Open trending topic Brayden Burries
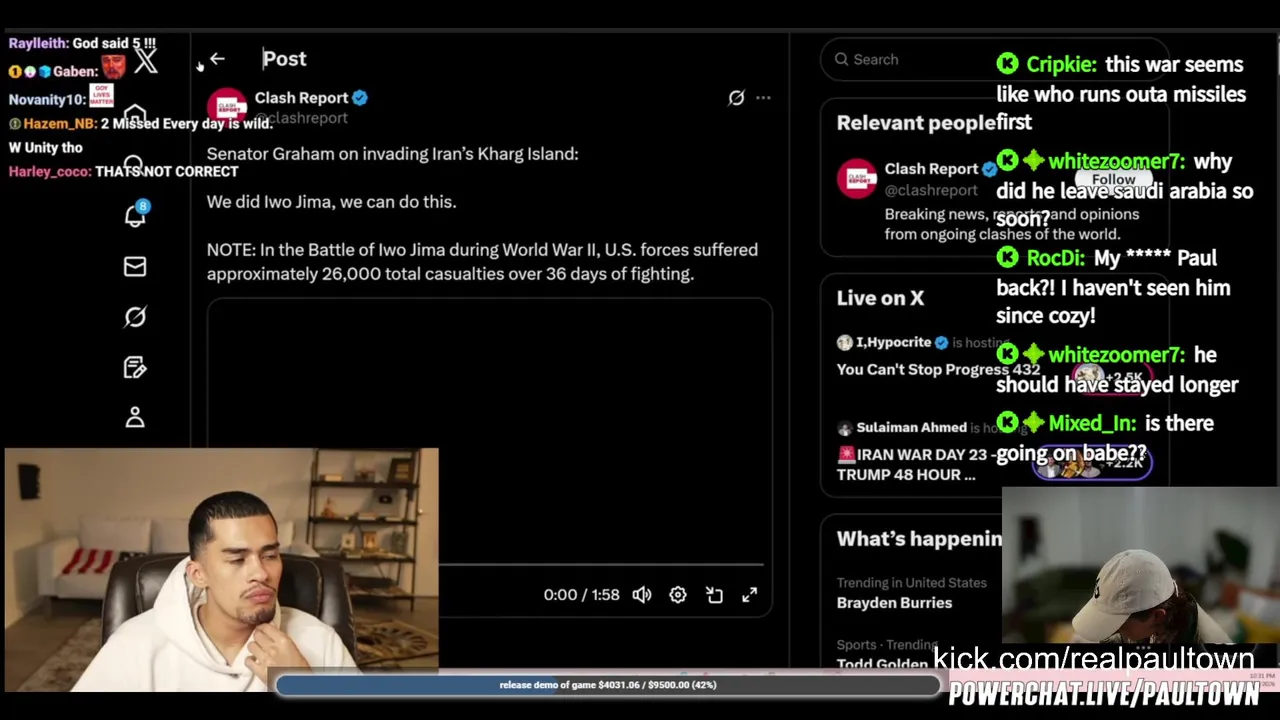The width and height of the screenshot is (1280, 720). tap(894, 603)
